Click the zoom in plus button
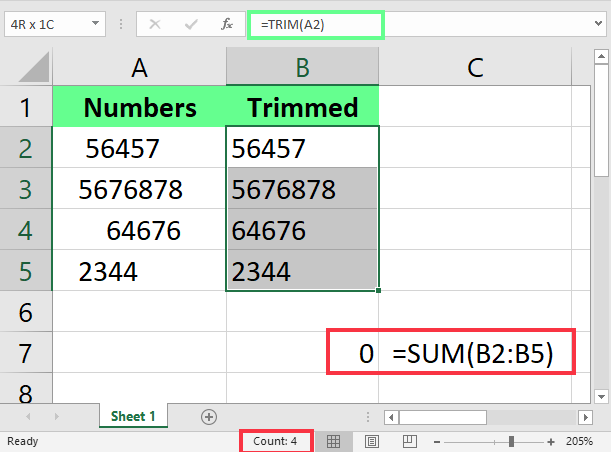Viewport: 611px width, 452px height. point(550,441)
